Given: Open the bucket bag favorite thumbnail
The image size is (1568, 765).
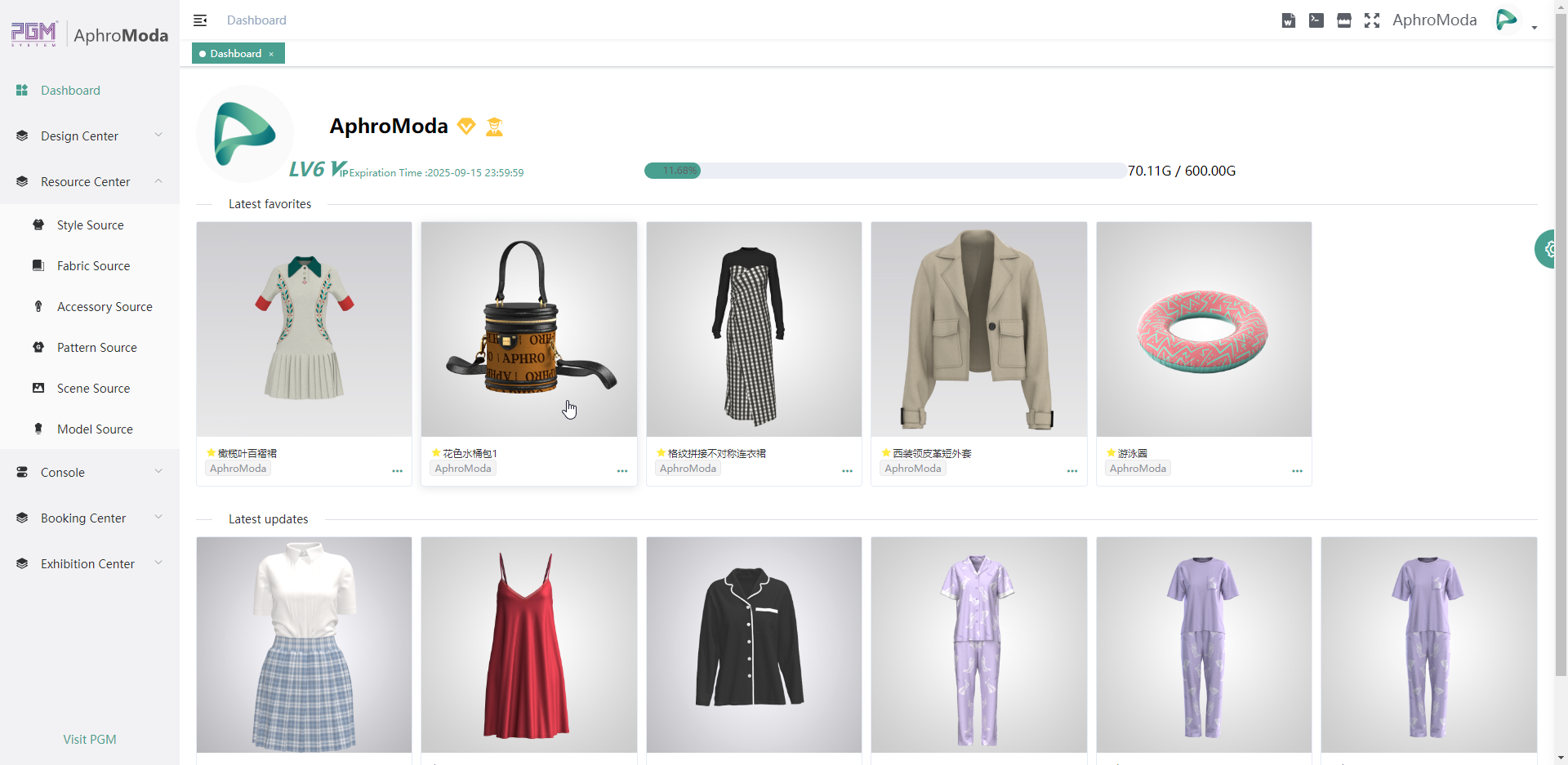Looking at the screenshot, I should (x=529, y=329).
